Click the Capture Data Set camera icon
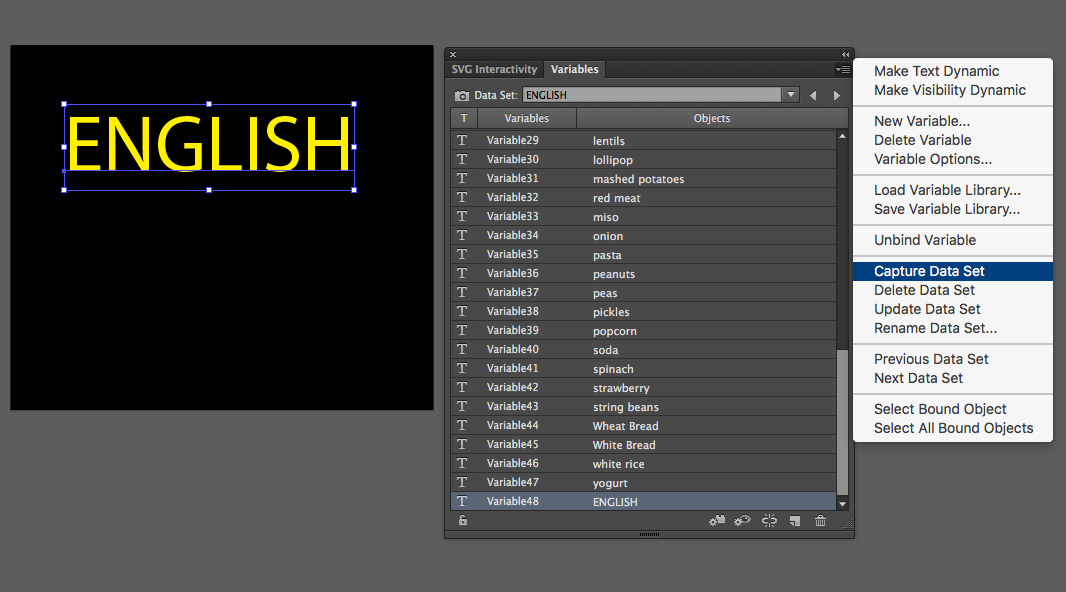The image size is (1066, 592). coord(461,96)
